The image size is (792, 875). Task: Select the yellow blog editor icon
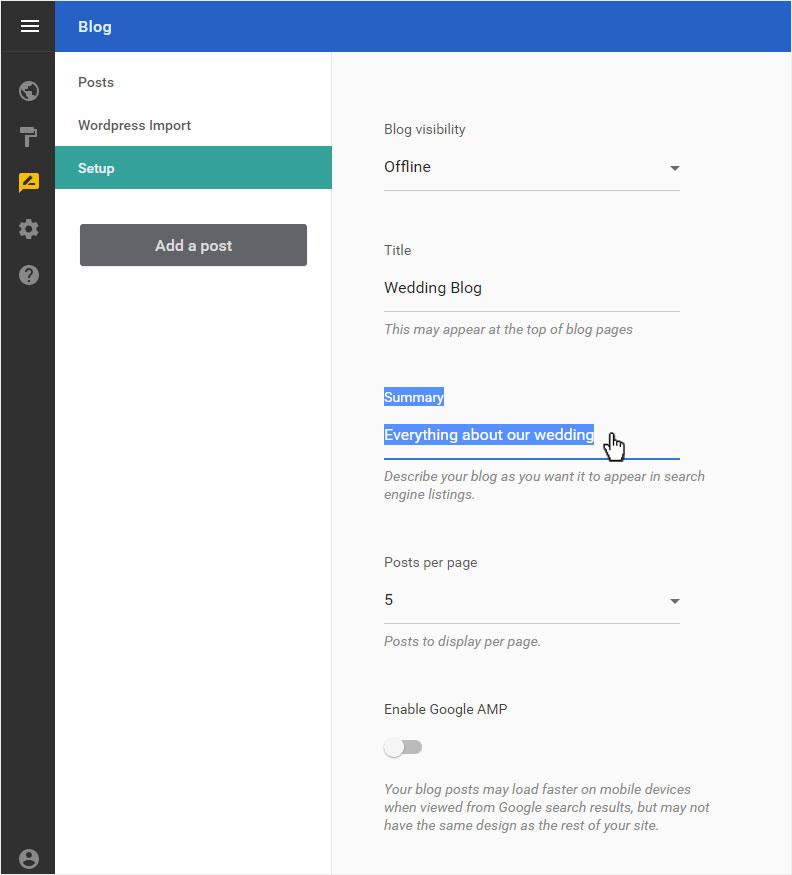coord(29,182)
